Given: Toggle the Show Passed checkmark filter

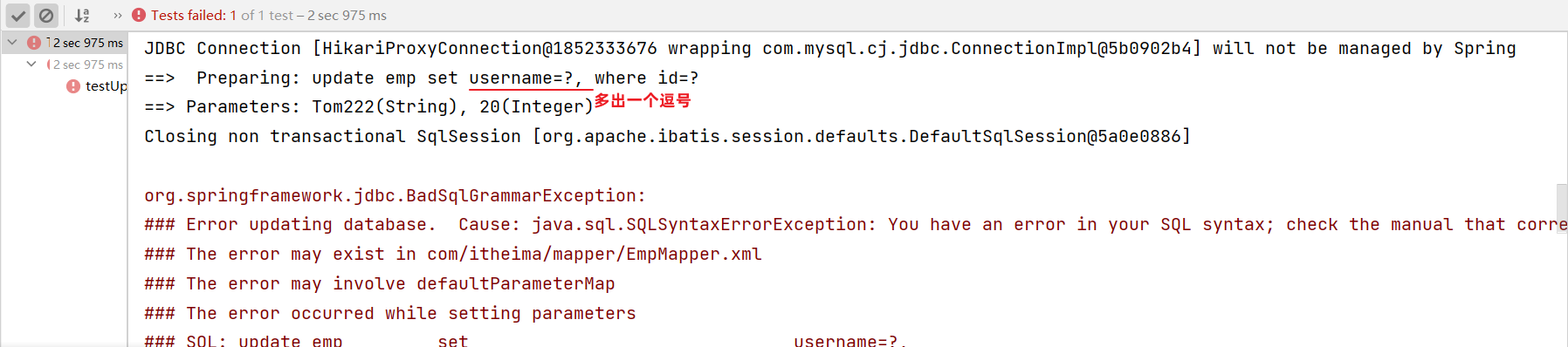Looking at the screenshot, I should coord(18,16).
